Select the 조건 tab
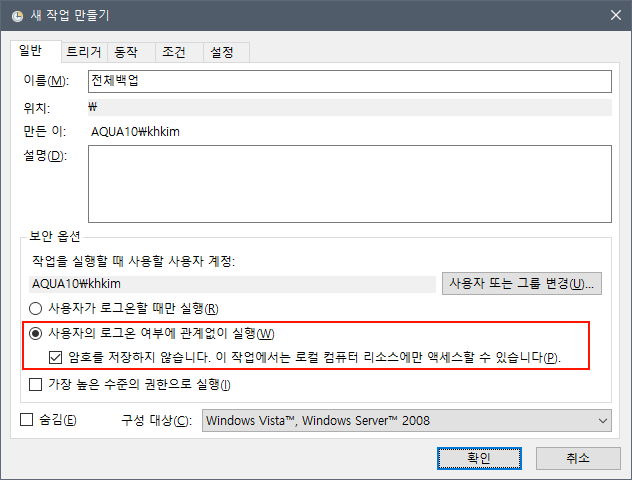The image size is (632, 480). click(176, 52)
